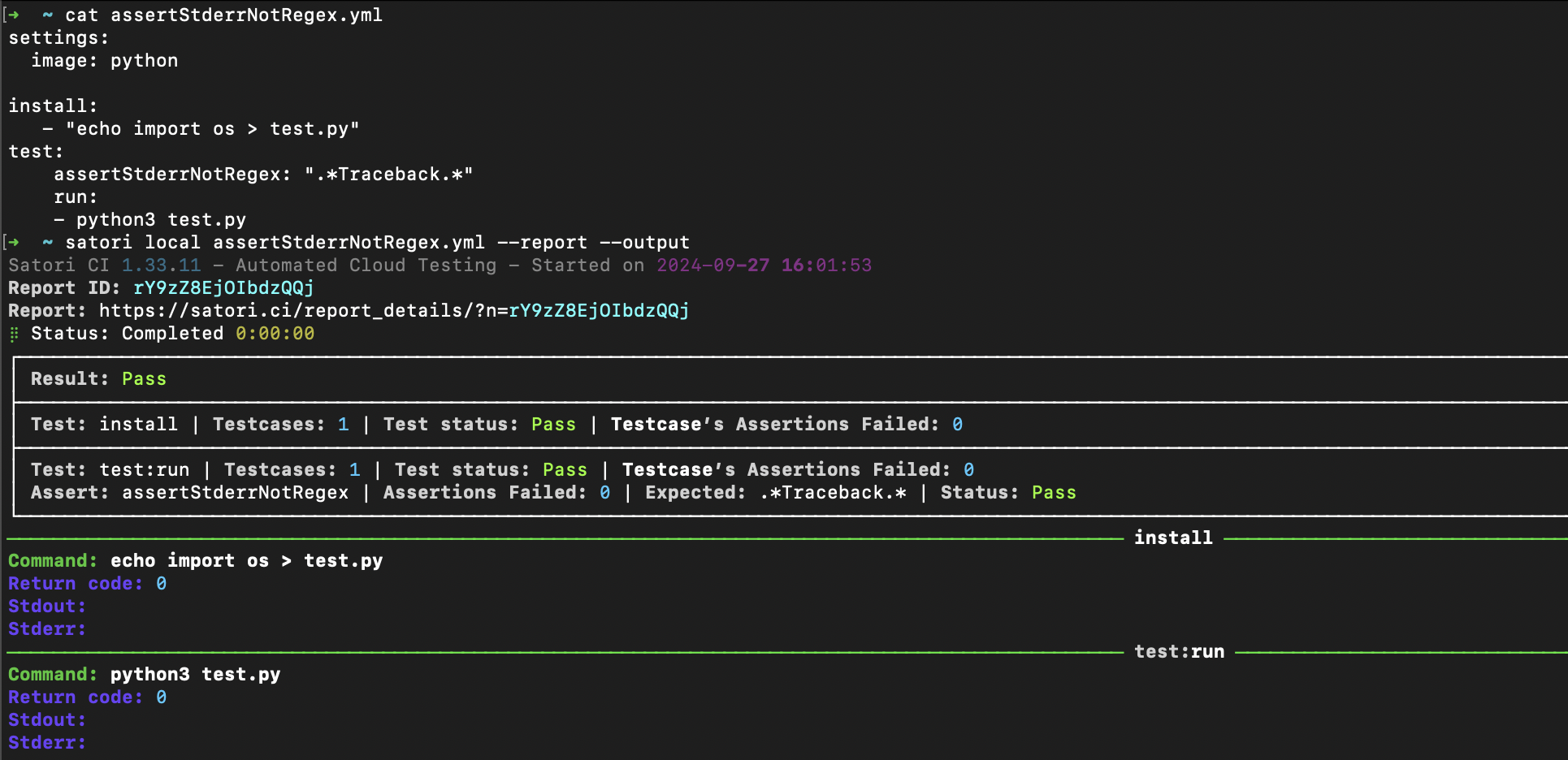Viewport: 1568px width, 760px height.
Task: Click 'Test: test:run' in the results table
Action: [x=110, y=470]
